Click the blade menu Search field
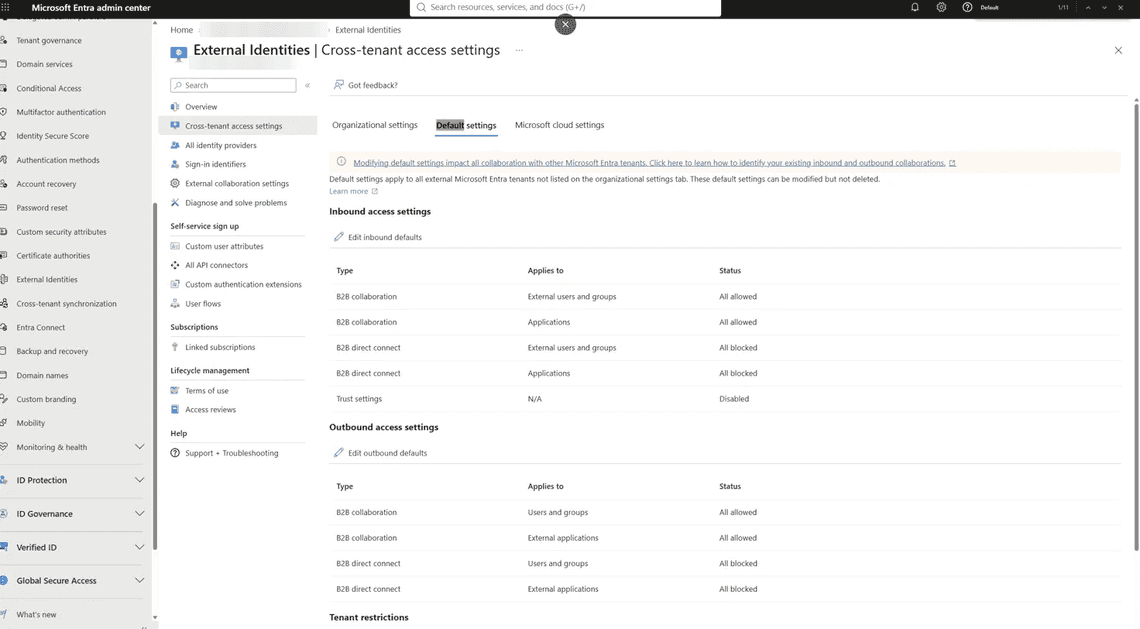The image size is (1140, 629). tap(233, 85)
